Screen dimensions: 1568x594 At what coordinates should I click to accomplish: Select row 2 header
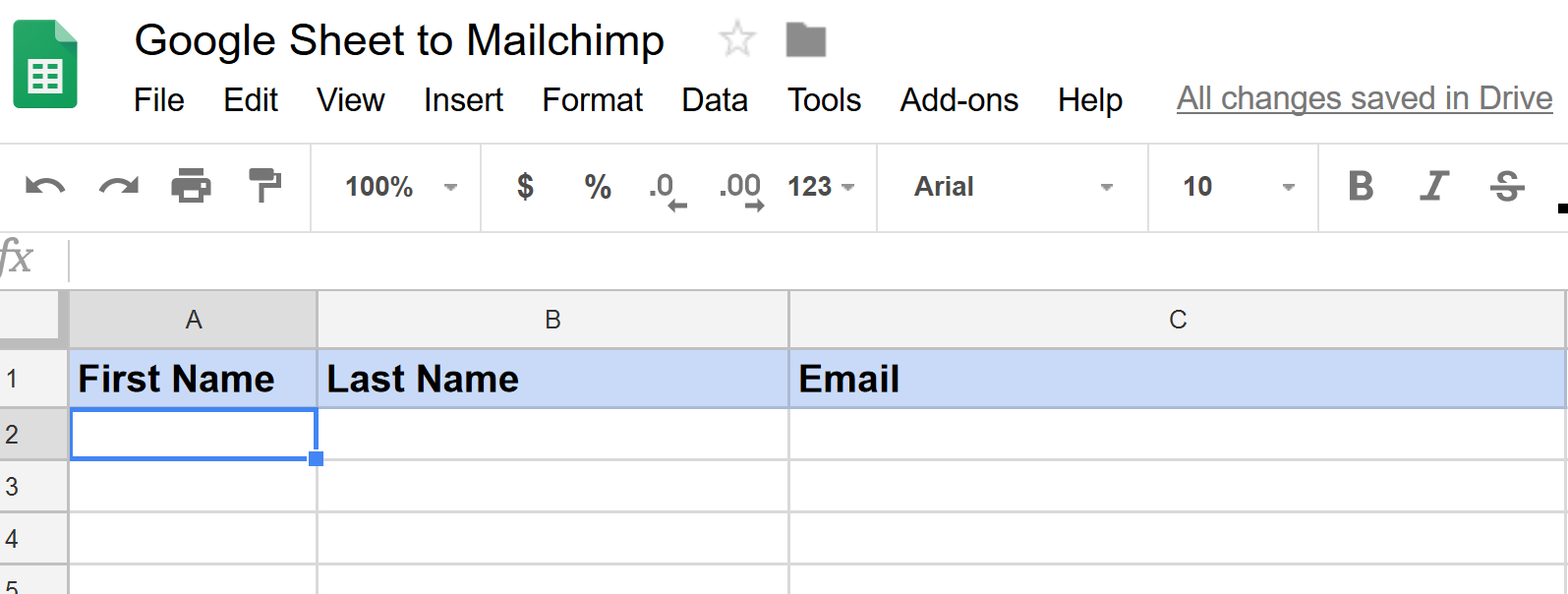pos(33,434)
